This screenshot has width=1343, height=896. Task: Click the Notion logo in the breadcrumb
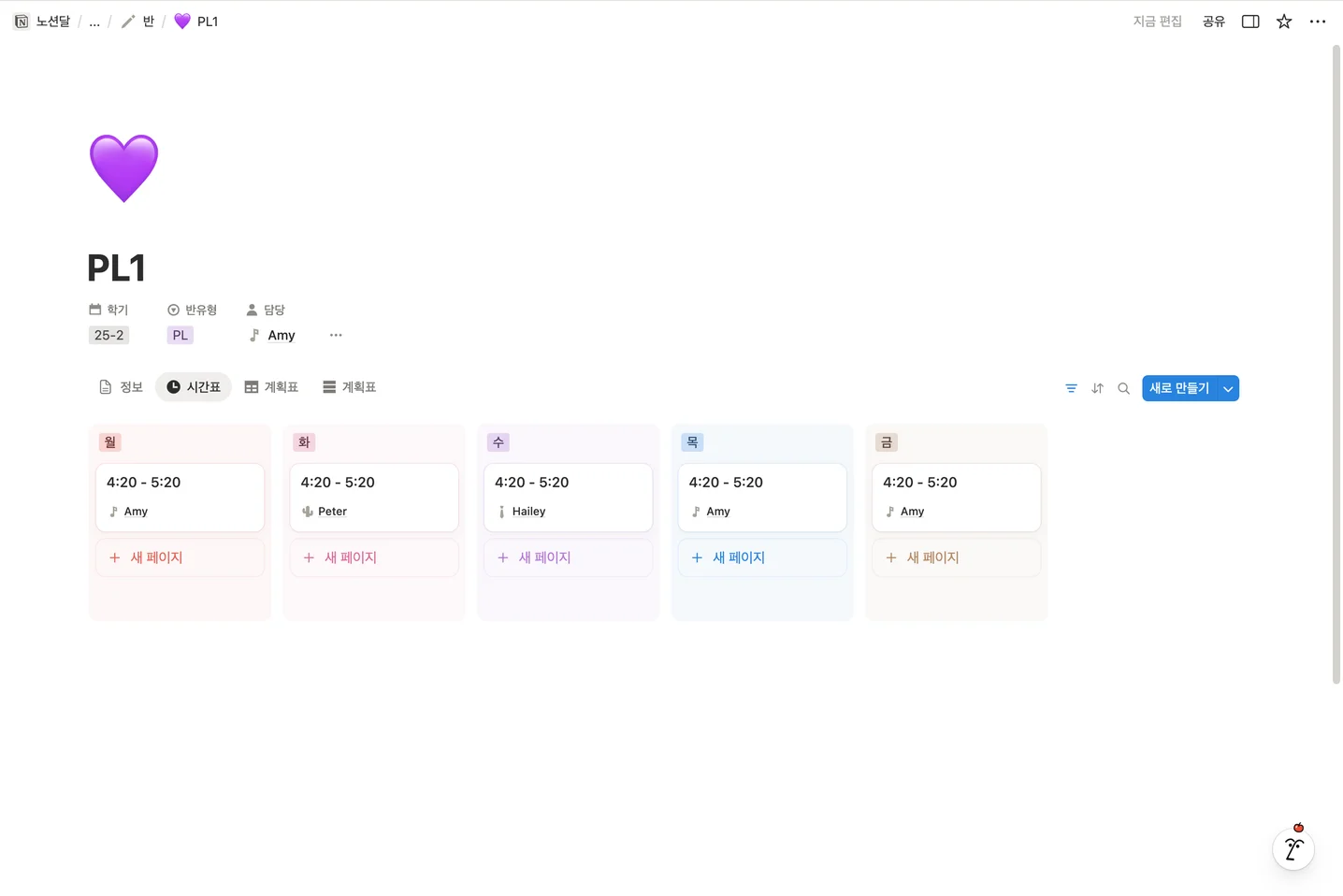(21, 21)
